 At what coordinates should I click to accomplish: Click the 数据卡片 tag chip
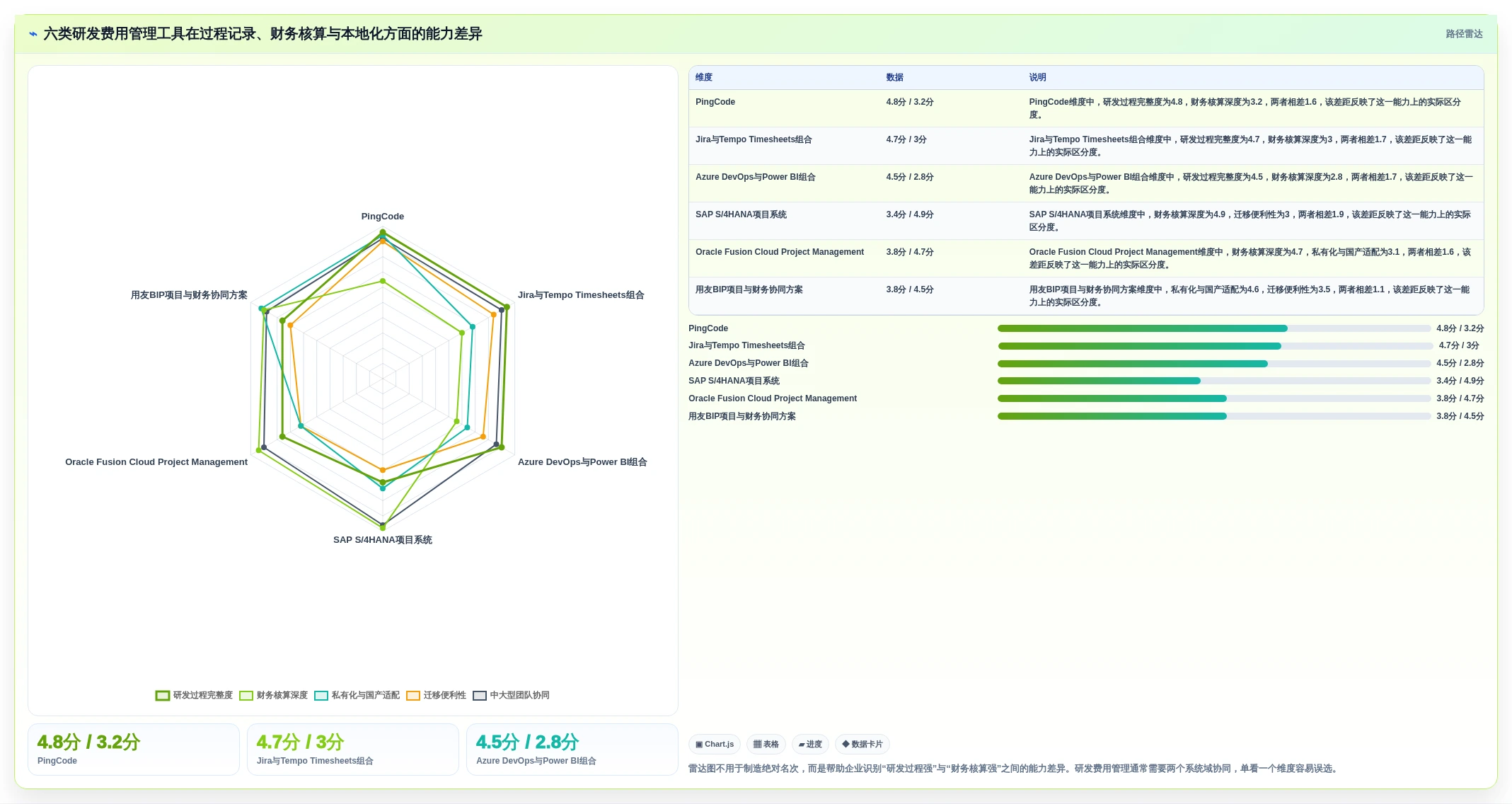pos(862,745)
